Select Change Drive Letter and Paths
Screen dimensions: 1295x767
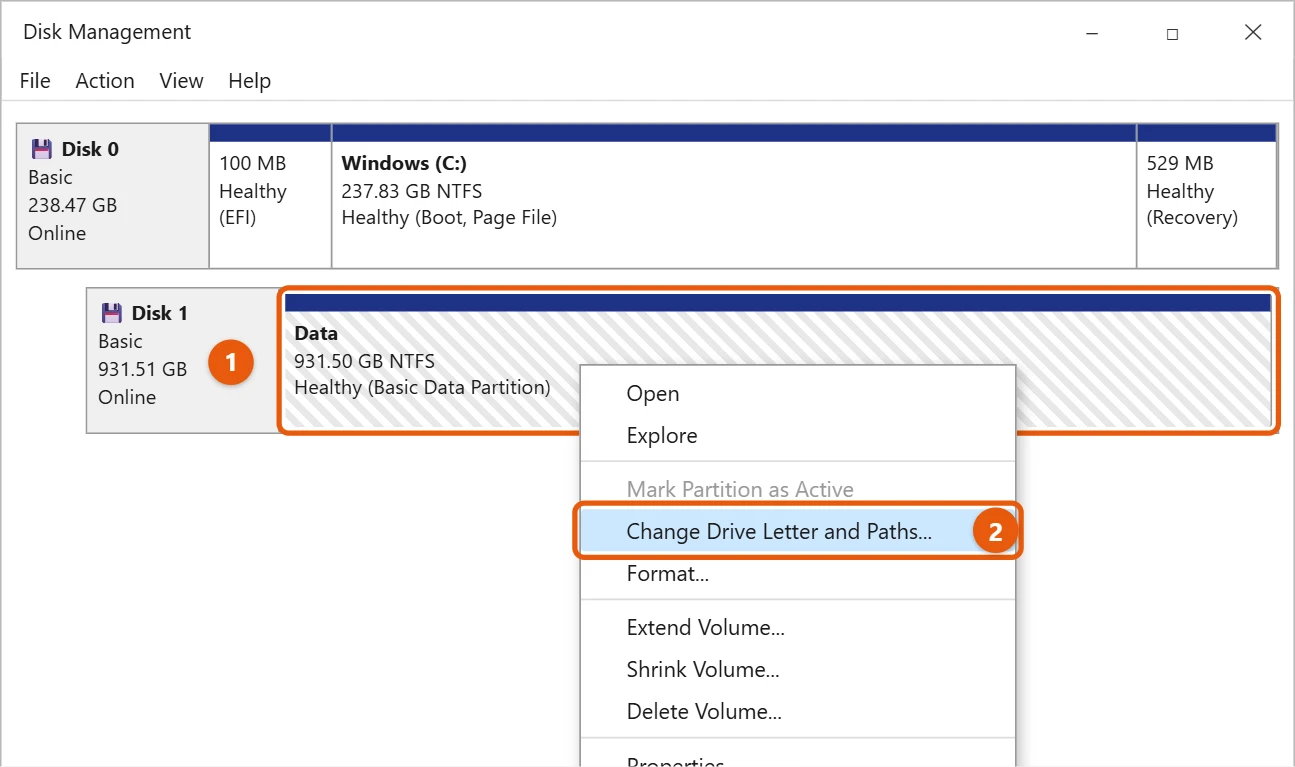point(798,532)
